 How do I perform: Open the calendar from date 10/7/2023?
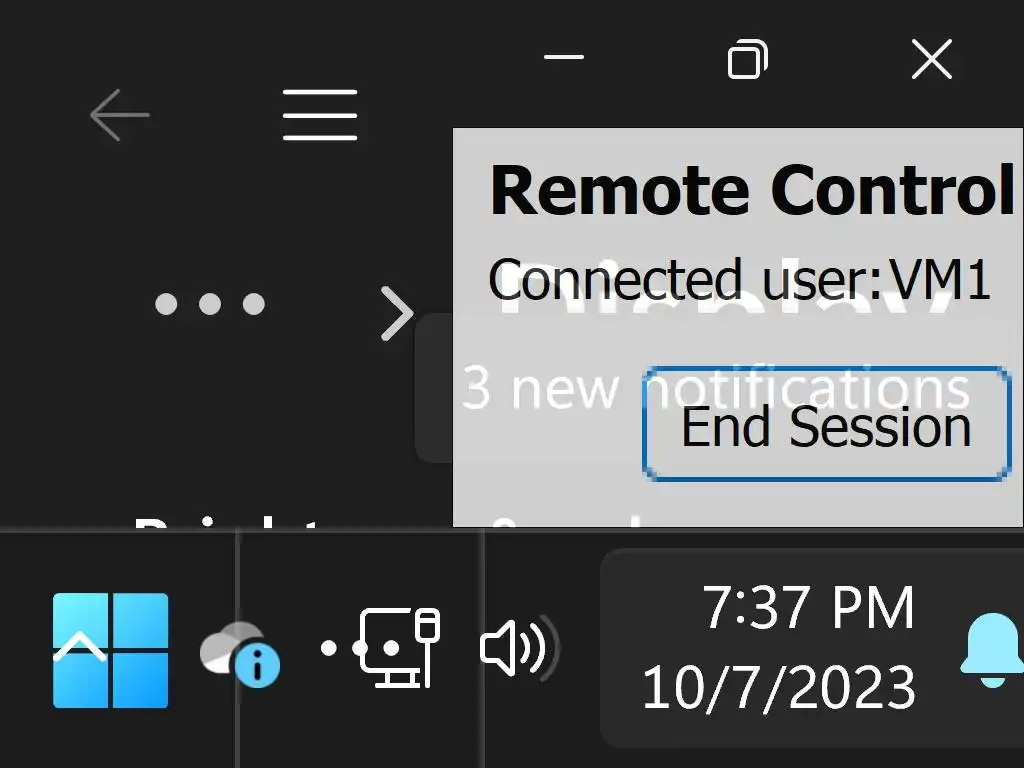coord(778,688)
